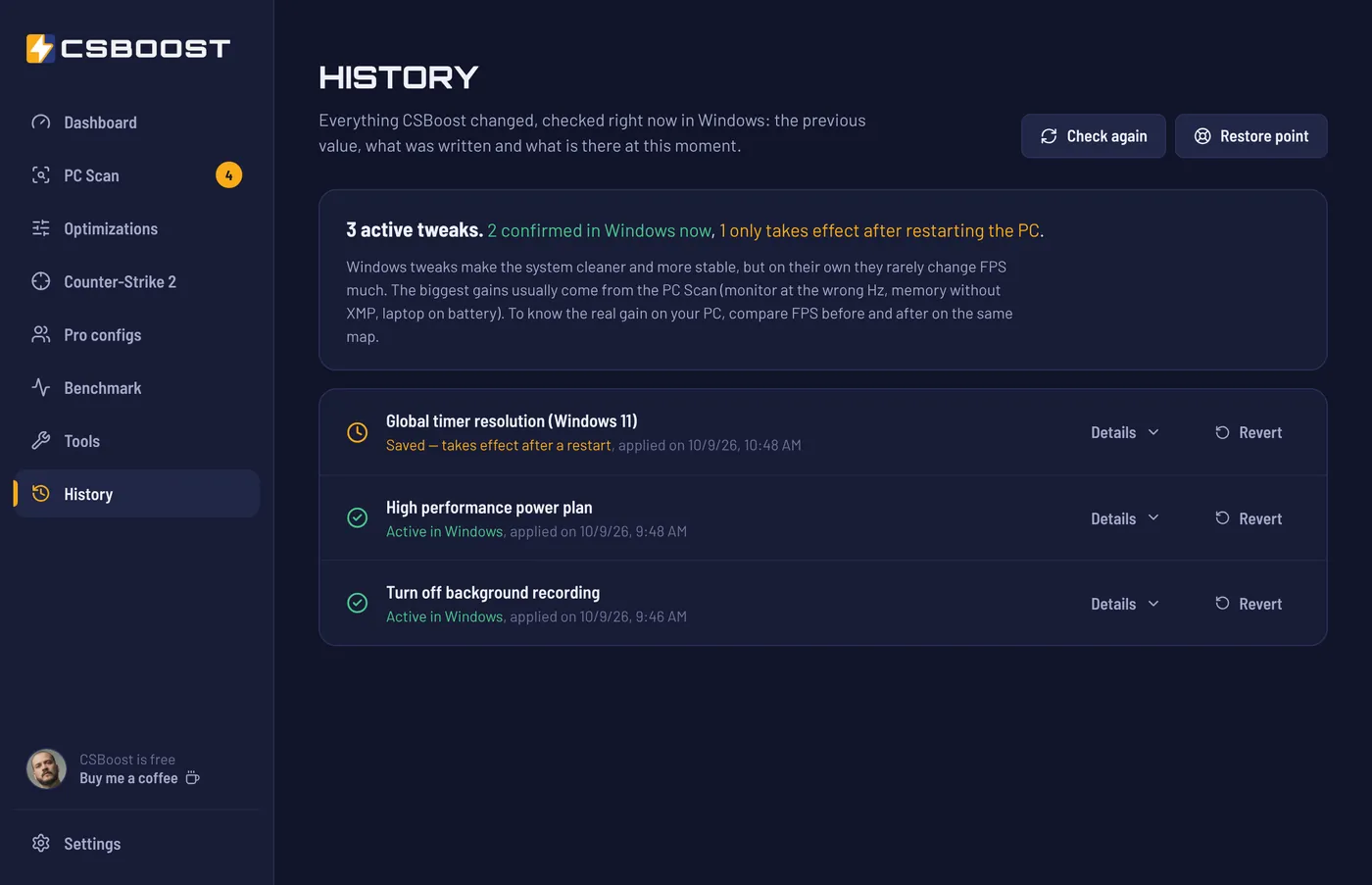Open Settings from the sidebar
The height and width of the screenshot is (885, 1372).
(x=137, y=843)
